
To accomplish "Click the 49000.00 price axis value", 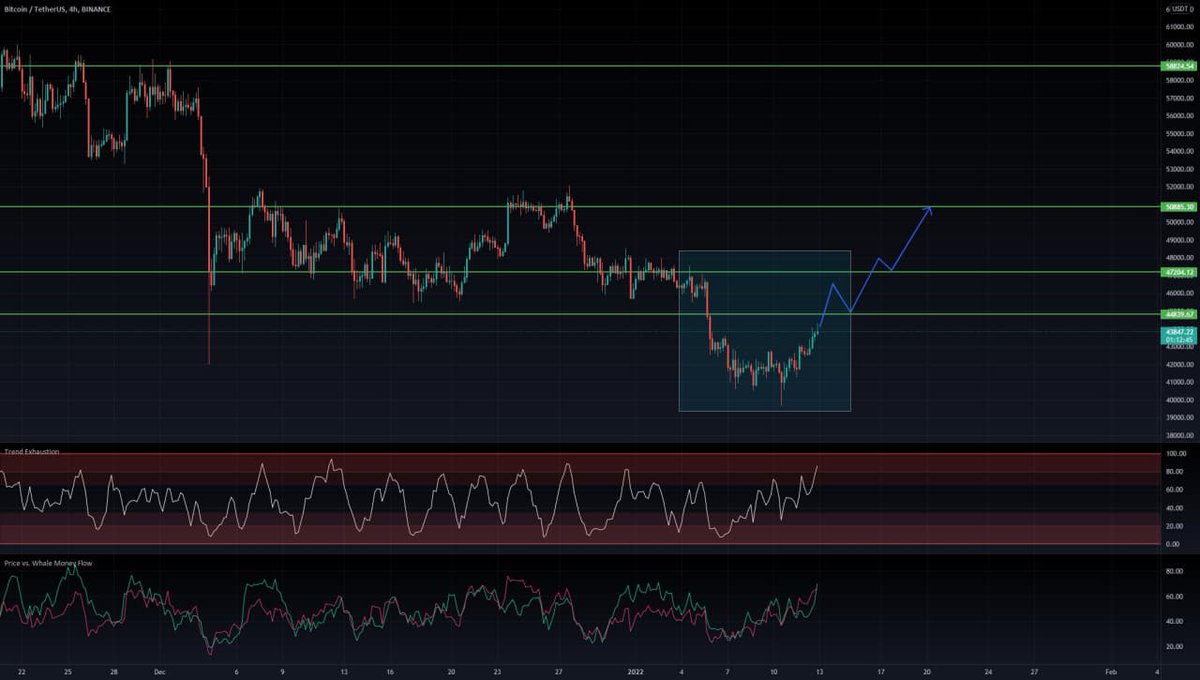I will (1178, 240).
